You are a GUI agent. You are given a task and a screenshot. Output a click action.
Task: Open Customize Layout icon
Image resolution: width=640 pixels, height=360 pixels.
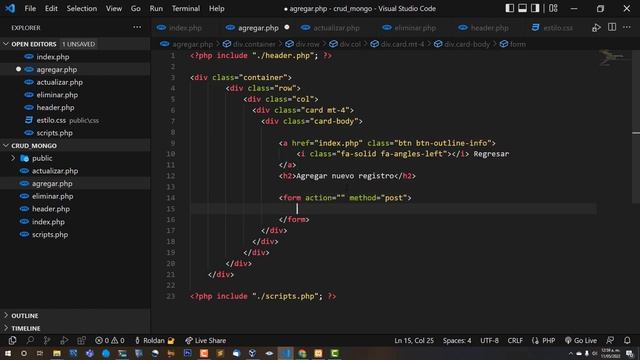[553, 8]
